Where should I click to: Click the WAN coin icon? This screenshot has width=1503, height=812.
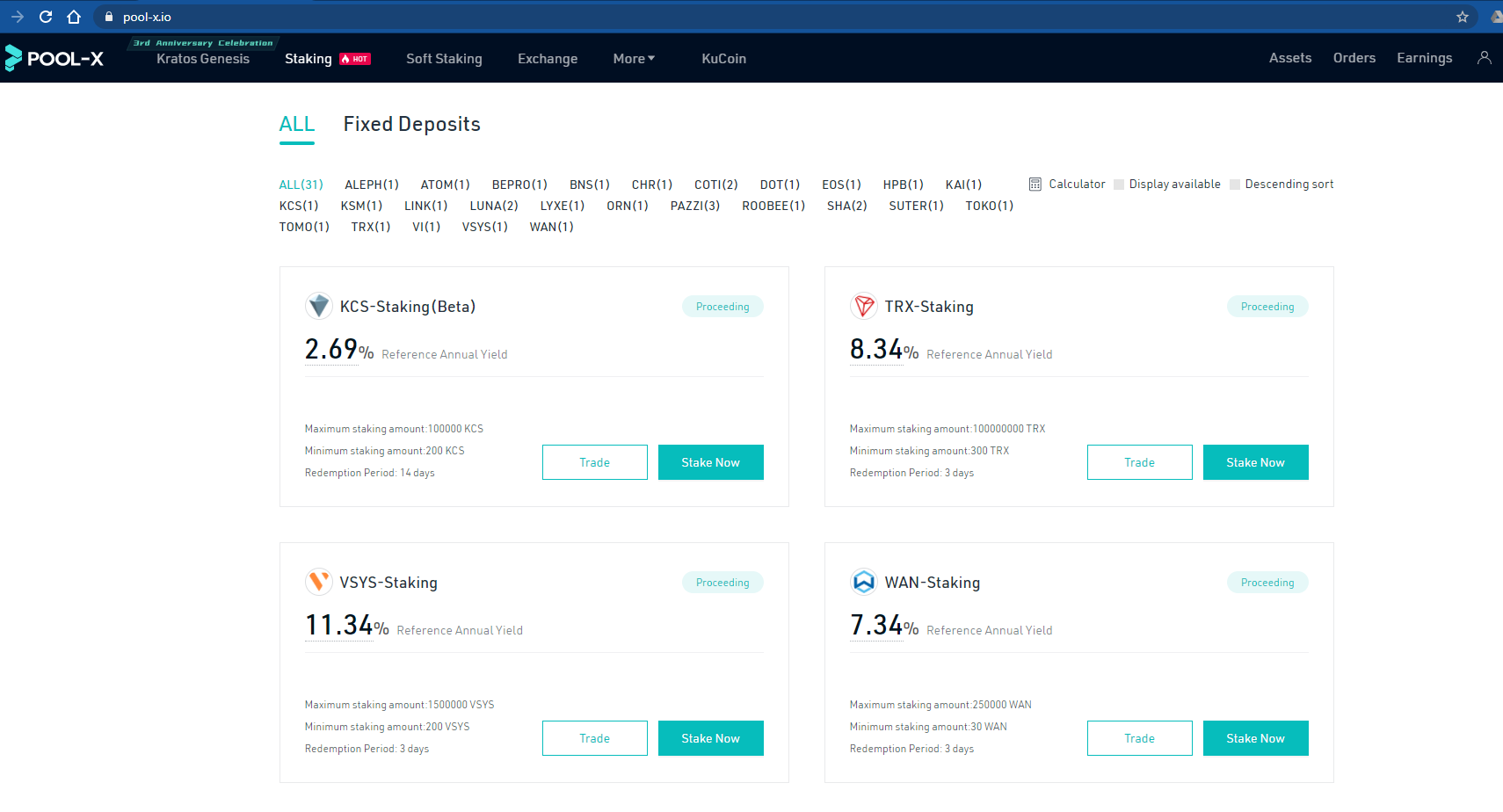tap(864, 582)
